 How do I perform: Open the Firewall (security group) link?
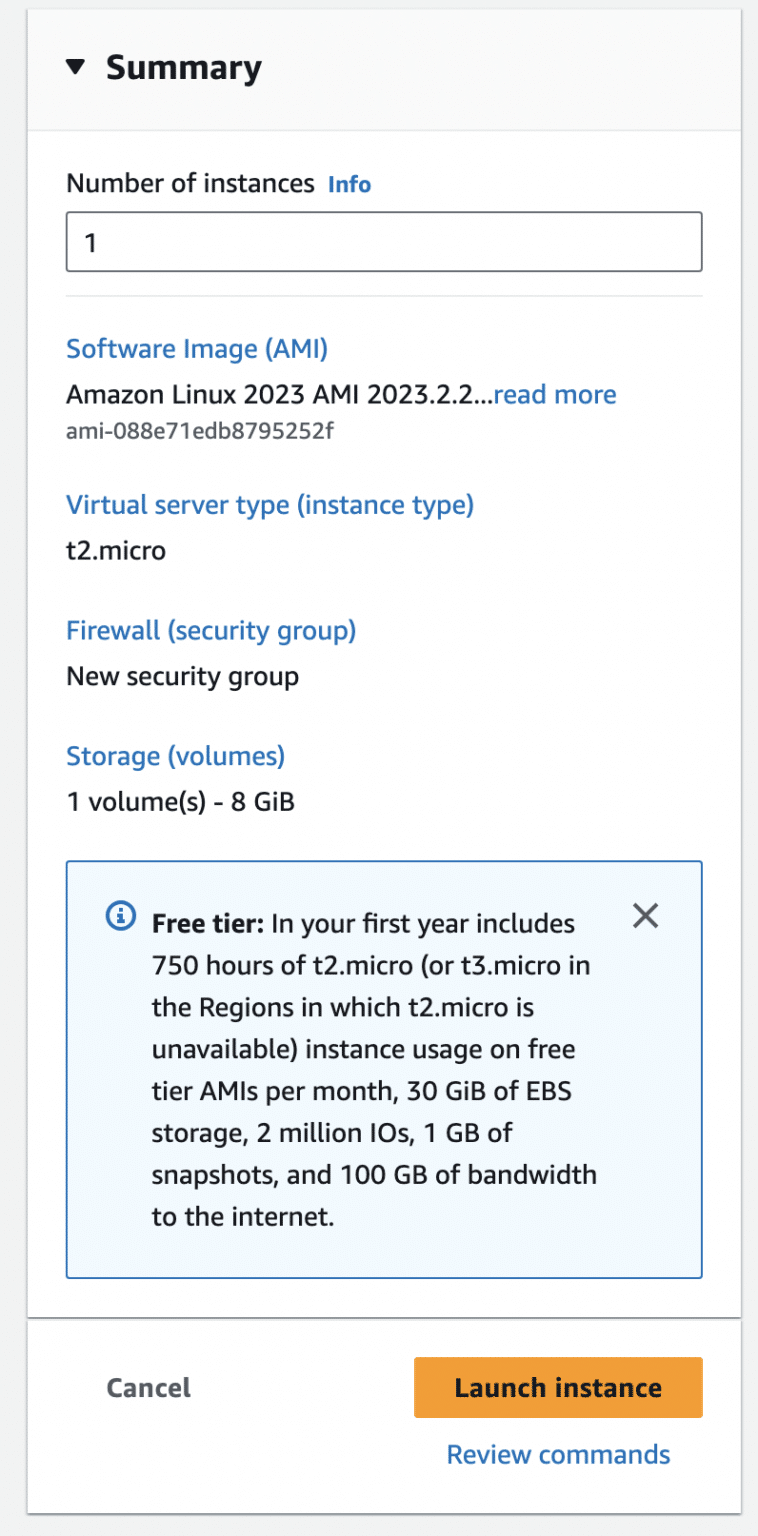click(211, 631)
